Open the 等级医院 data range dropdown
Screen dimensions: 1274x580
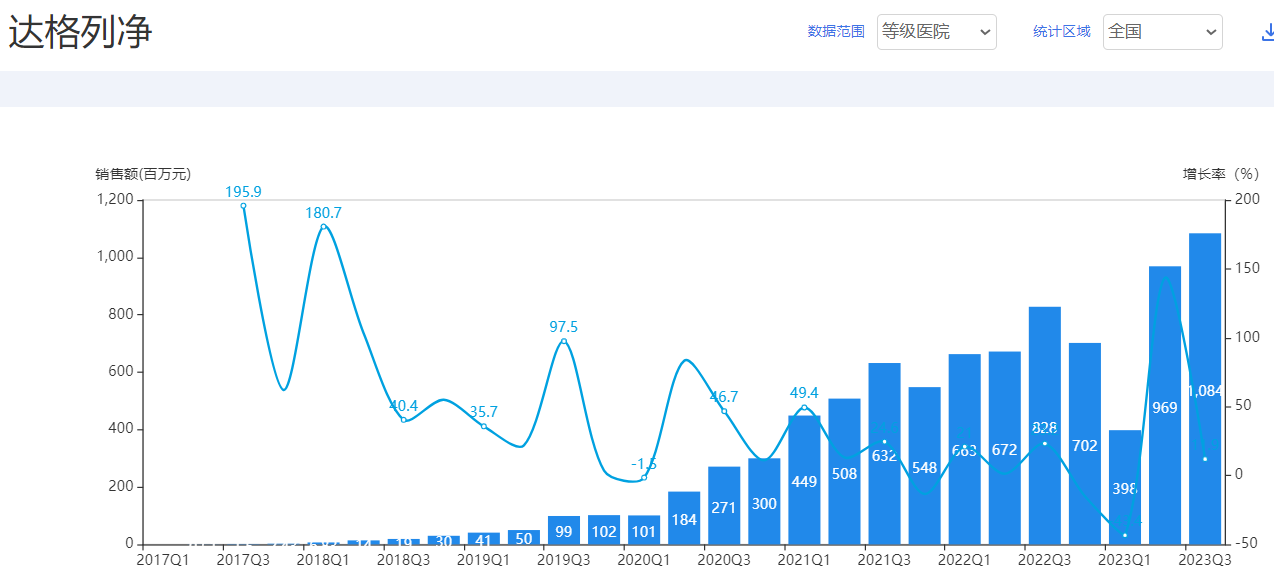[x=936, y=32]
